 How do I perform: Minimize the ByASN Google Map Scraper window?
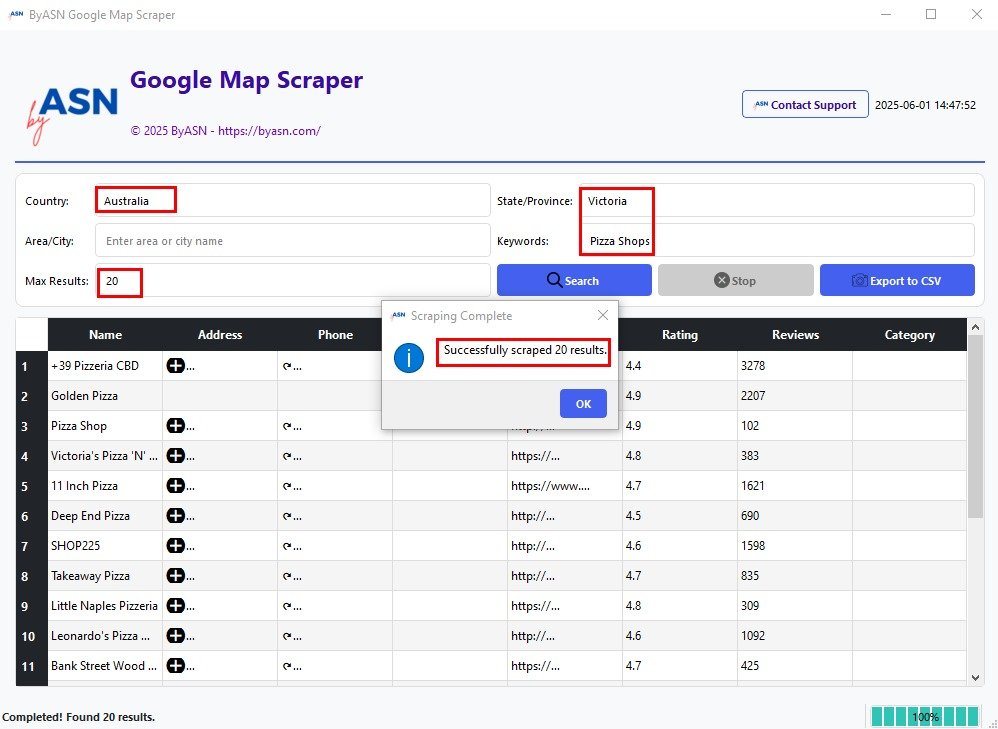pos(885,14)
